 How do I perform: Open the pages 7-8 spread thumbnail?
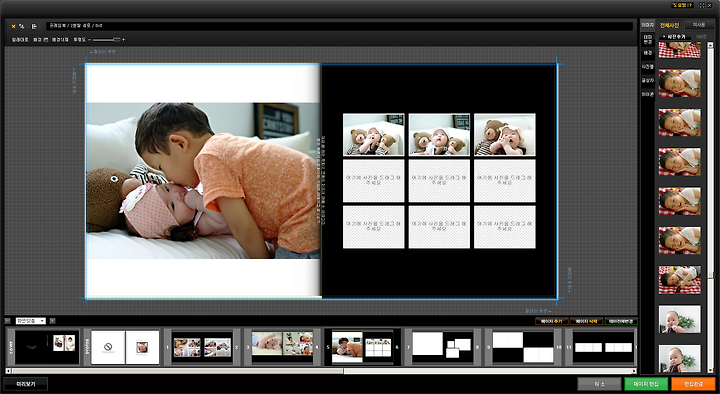pos(443,347)
